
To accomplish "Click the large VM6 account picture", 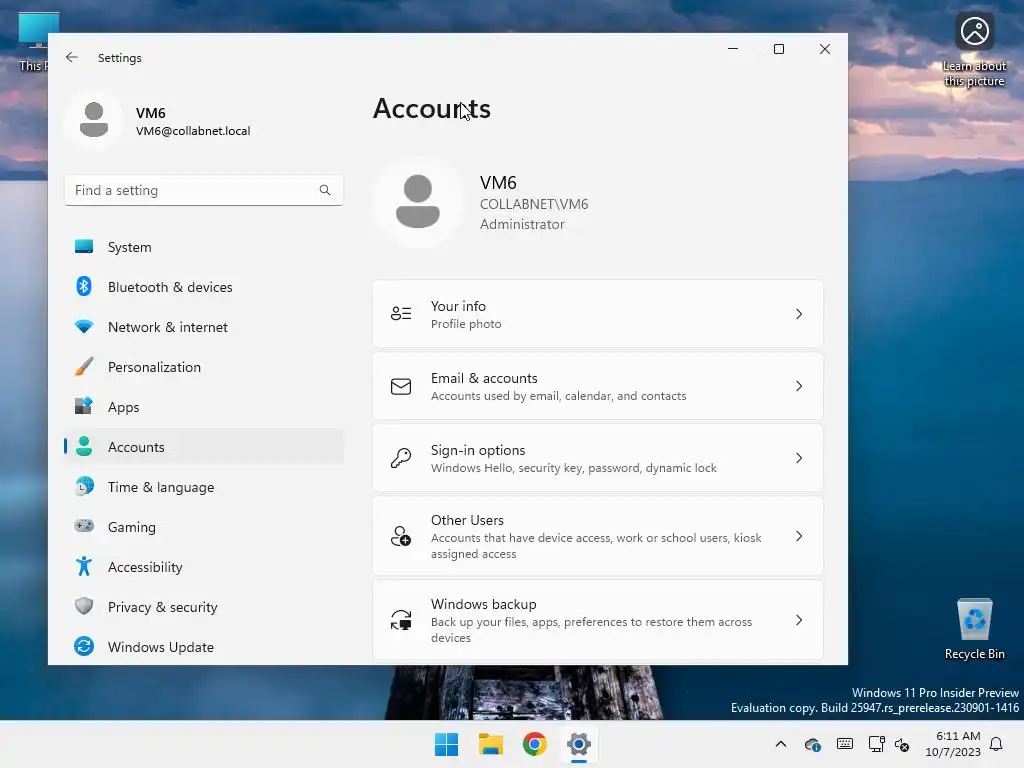I will (418, 202).
